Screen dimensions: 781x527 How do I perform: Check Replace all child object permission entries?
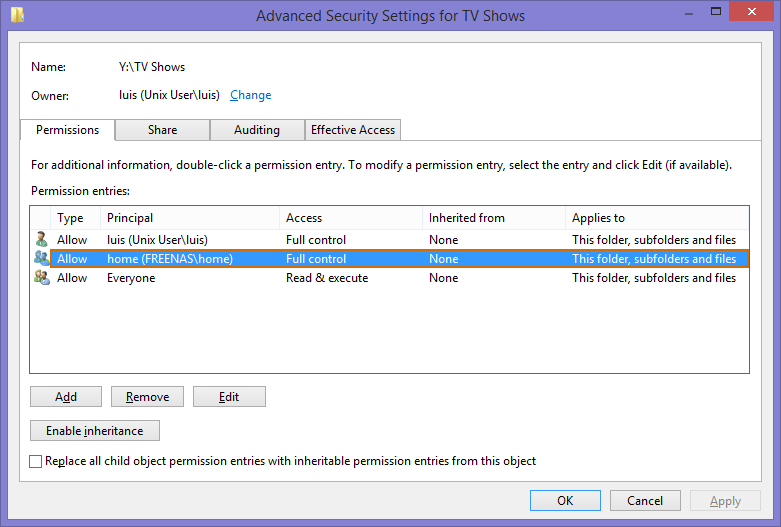pyautogui.click(x=37, y=462)
